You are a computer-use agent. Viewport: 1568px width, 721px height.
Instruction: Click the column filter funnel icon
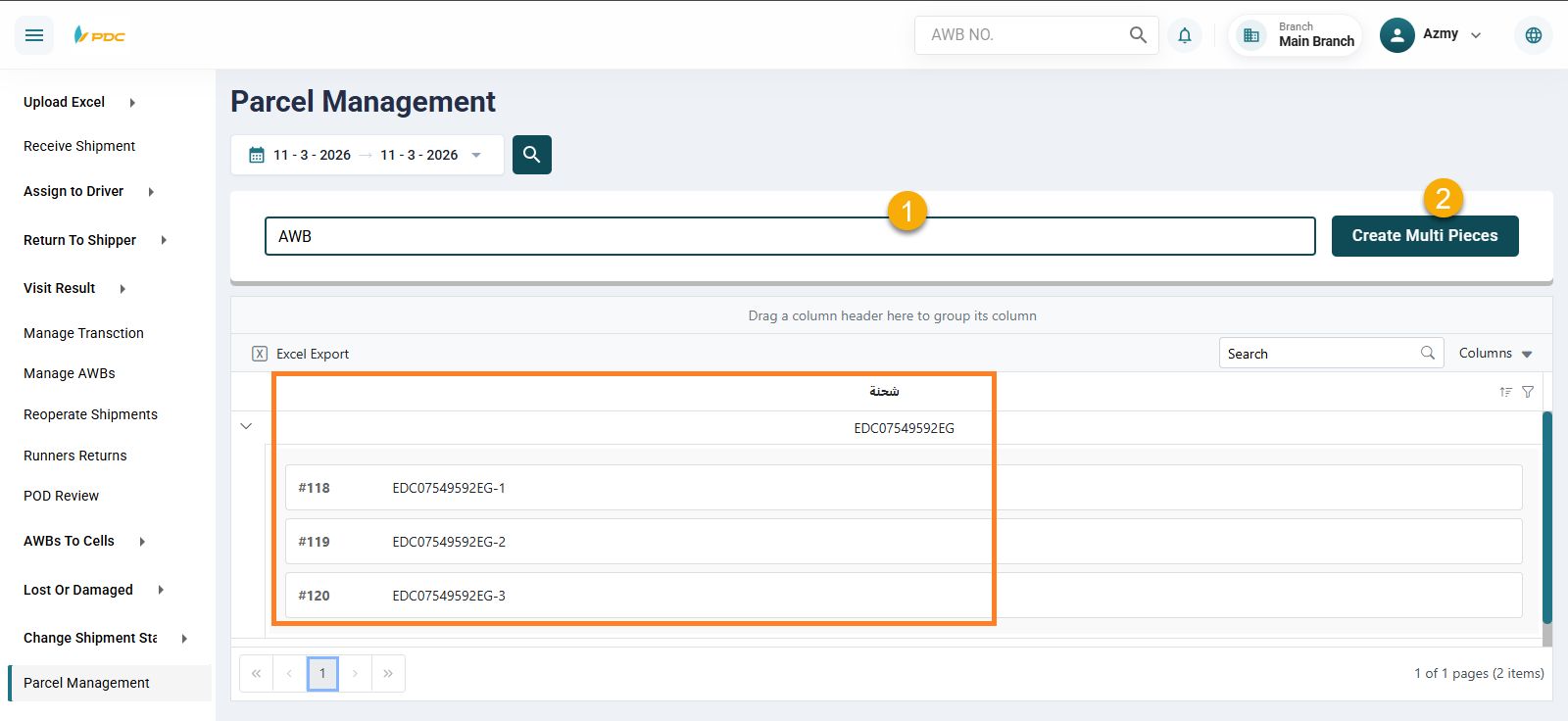pos(1527,392)
